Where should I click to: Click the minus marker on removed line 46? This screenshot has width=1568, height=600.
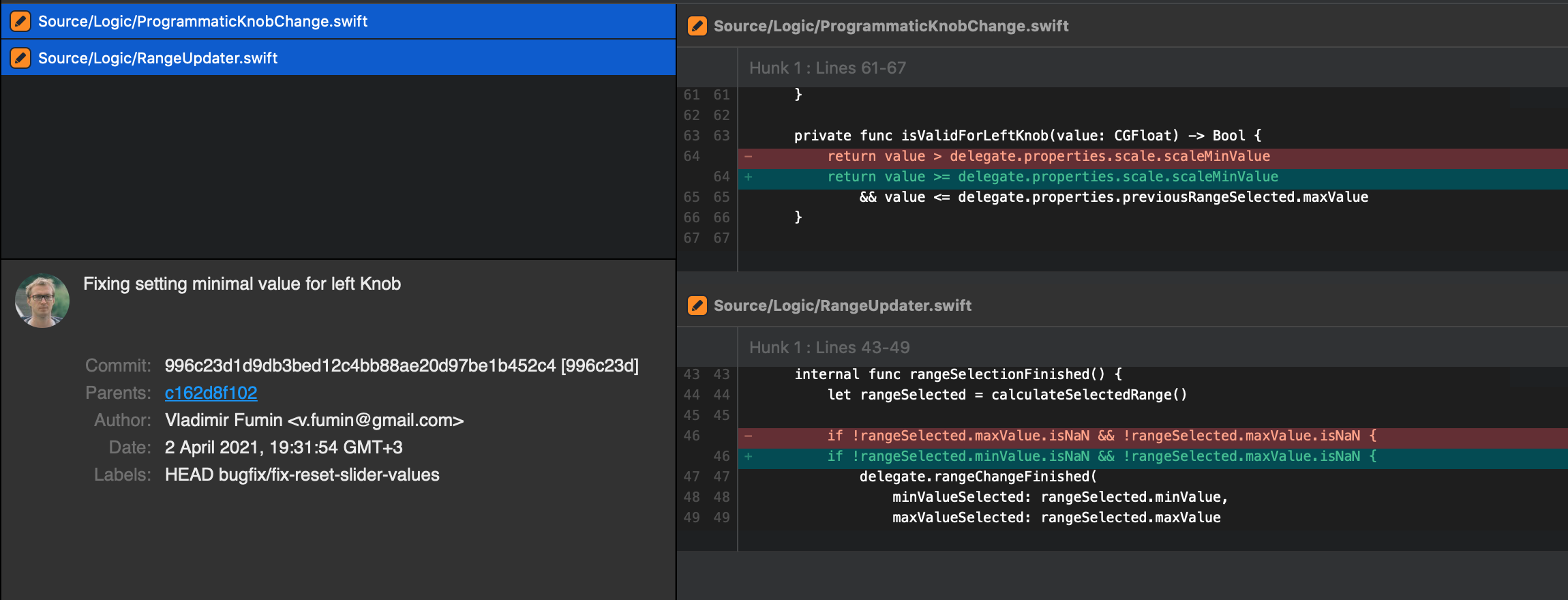pyautogui.click(x=749, y=436)
